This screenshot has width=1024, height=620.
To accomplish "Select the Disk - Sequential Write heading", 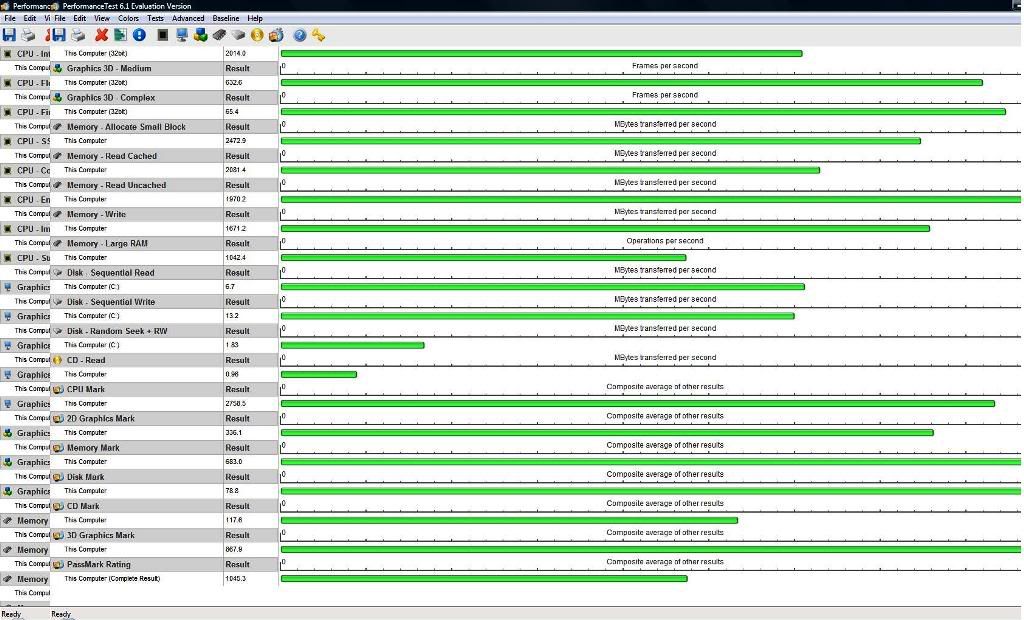I will click(x=111, y=302).
